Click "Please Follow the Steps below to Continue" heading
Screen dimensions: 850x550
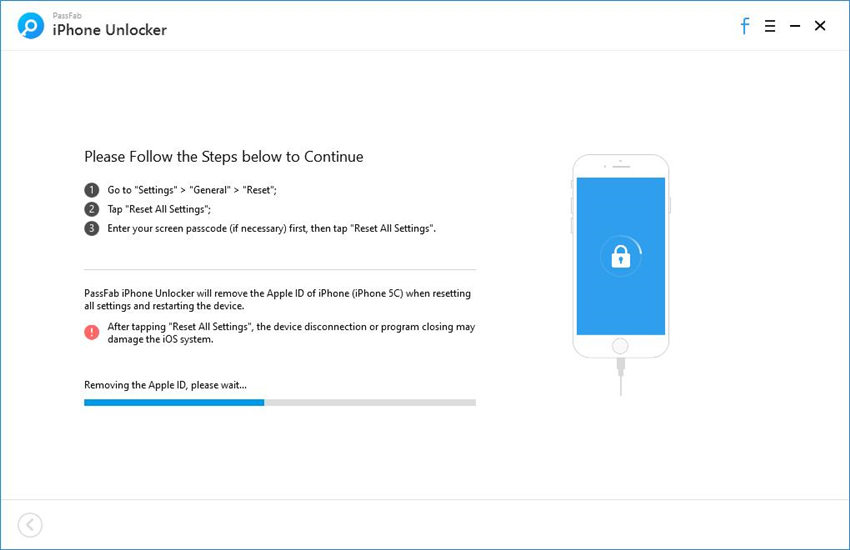223,157
